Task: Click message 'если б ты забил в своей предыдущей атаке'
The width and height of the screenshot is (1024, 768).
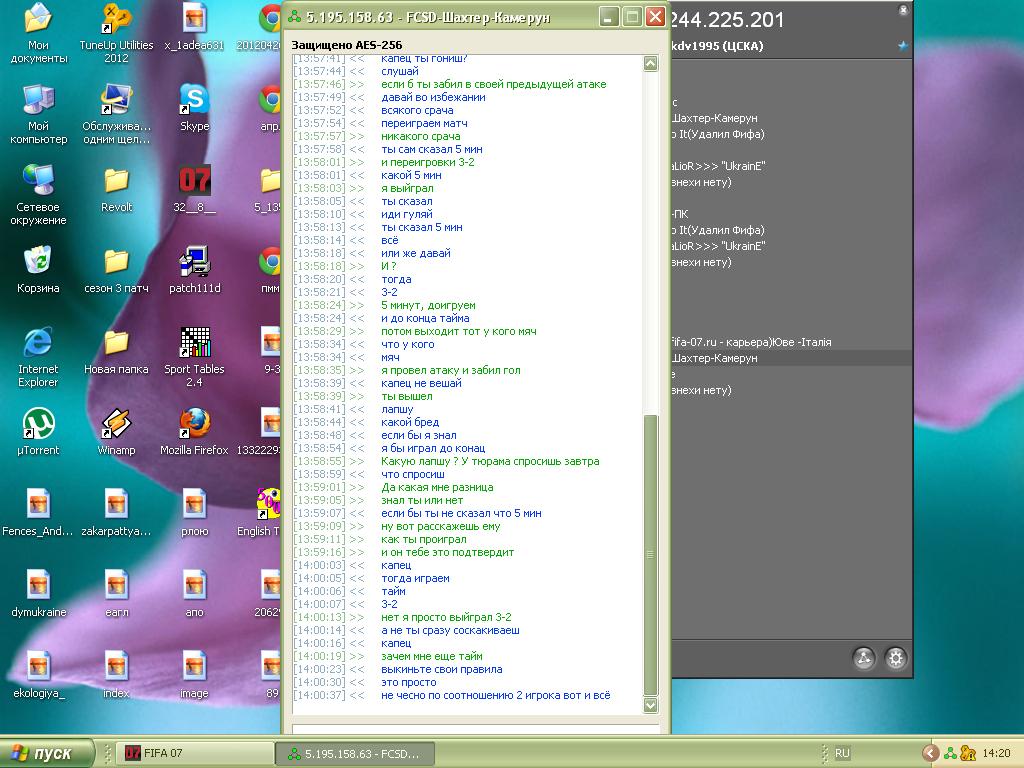Action: coord(494,84)
